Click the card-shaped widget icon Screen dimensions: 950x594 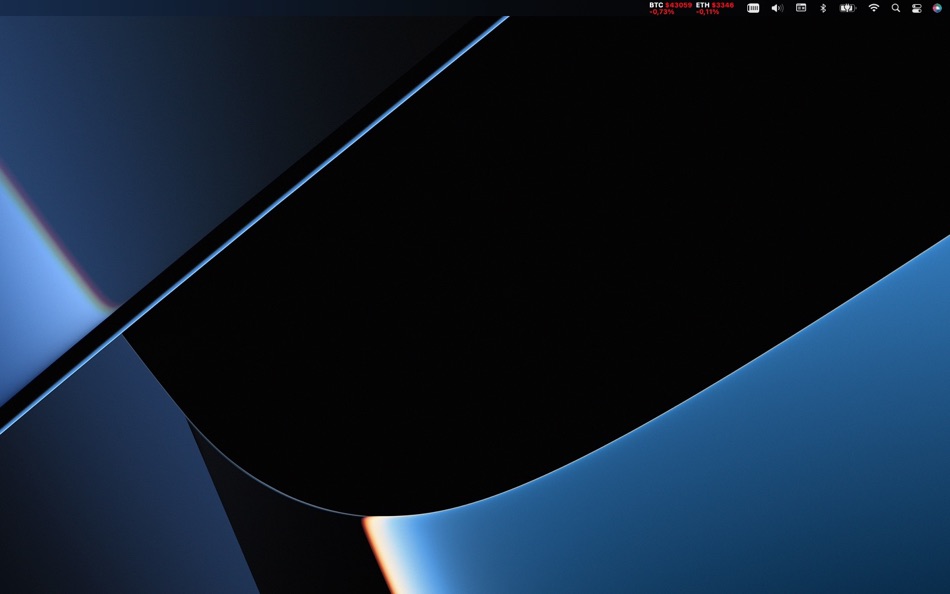(x=800, y=8)
